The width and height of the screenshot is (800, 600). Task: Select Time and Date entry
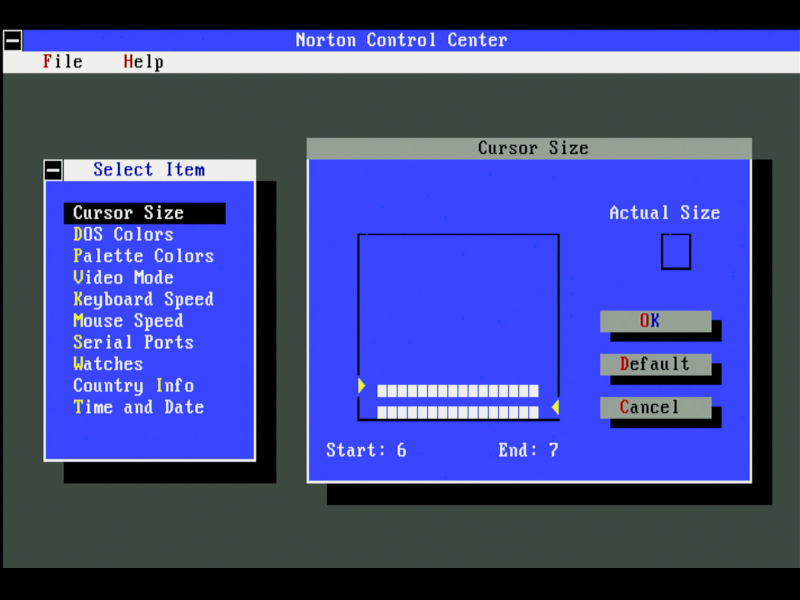point(139,408)
